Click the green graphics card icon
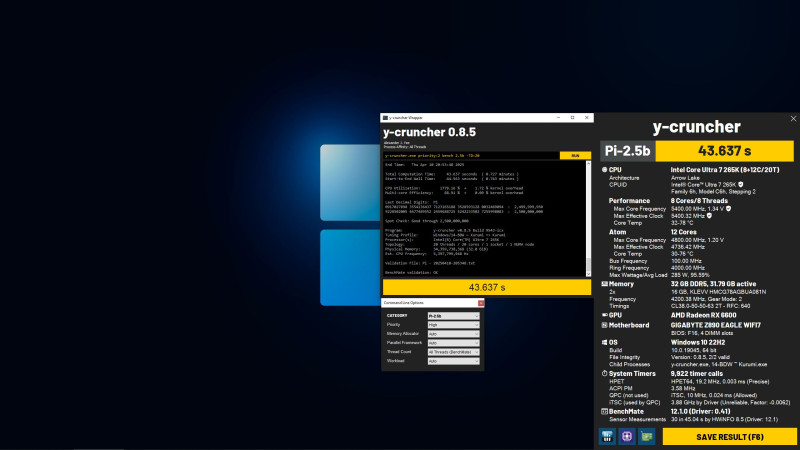This screenshot has height=450, width=800. 646,436
